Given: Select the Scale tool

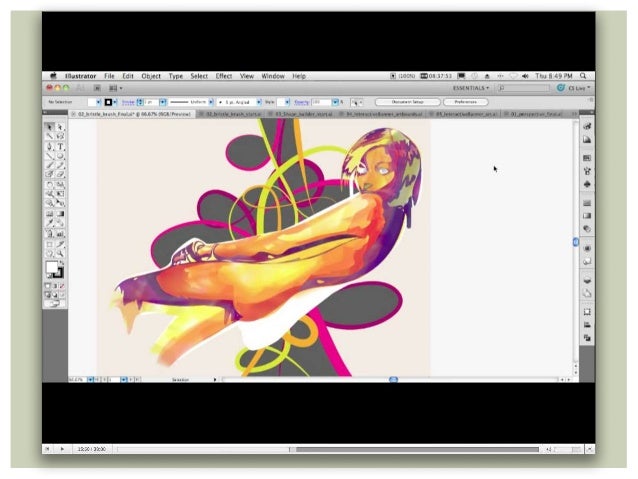Looking at the screenshot, I should (60, 184).
